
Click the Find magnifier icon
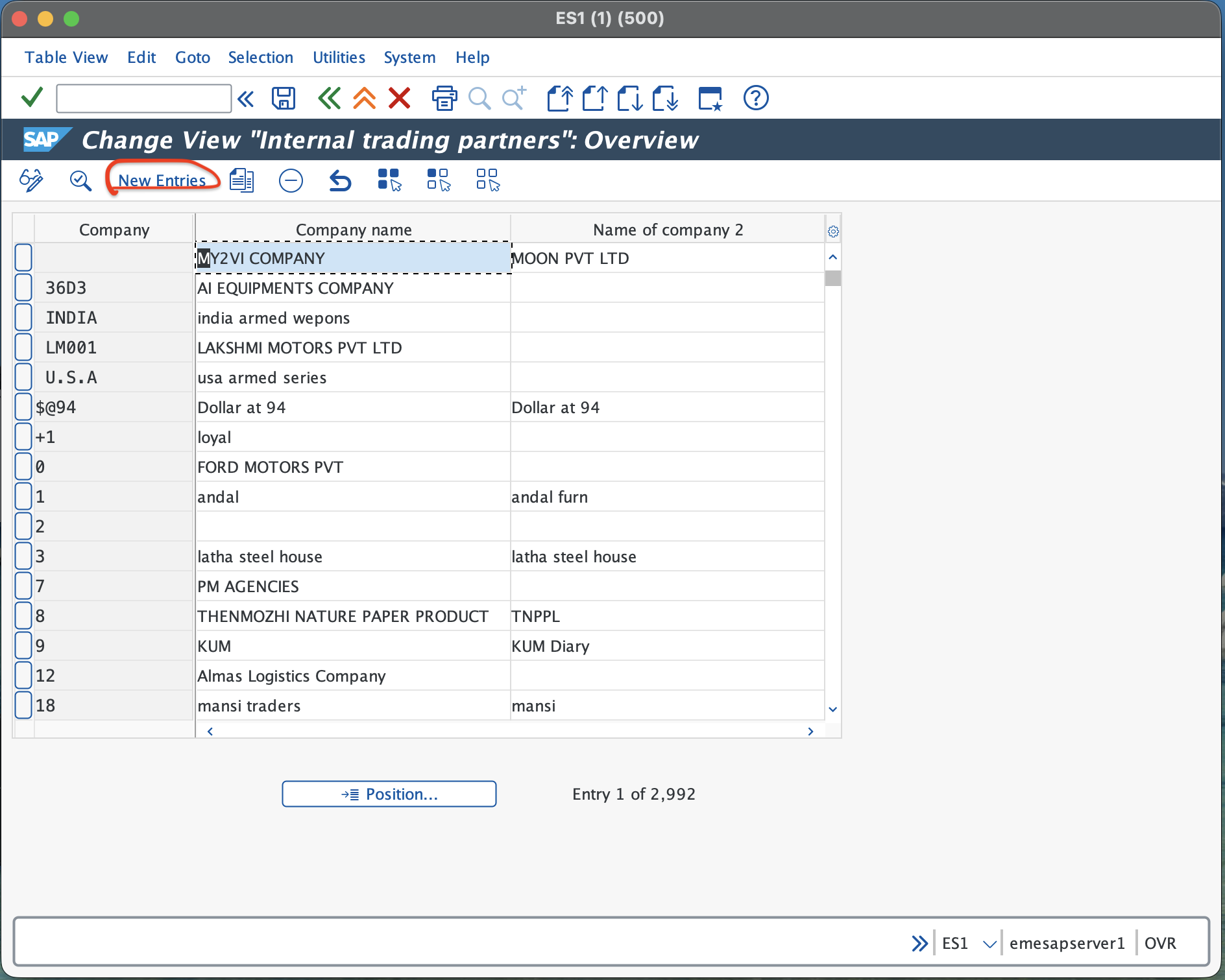click(479, 99)
